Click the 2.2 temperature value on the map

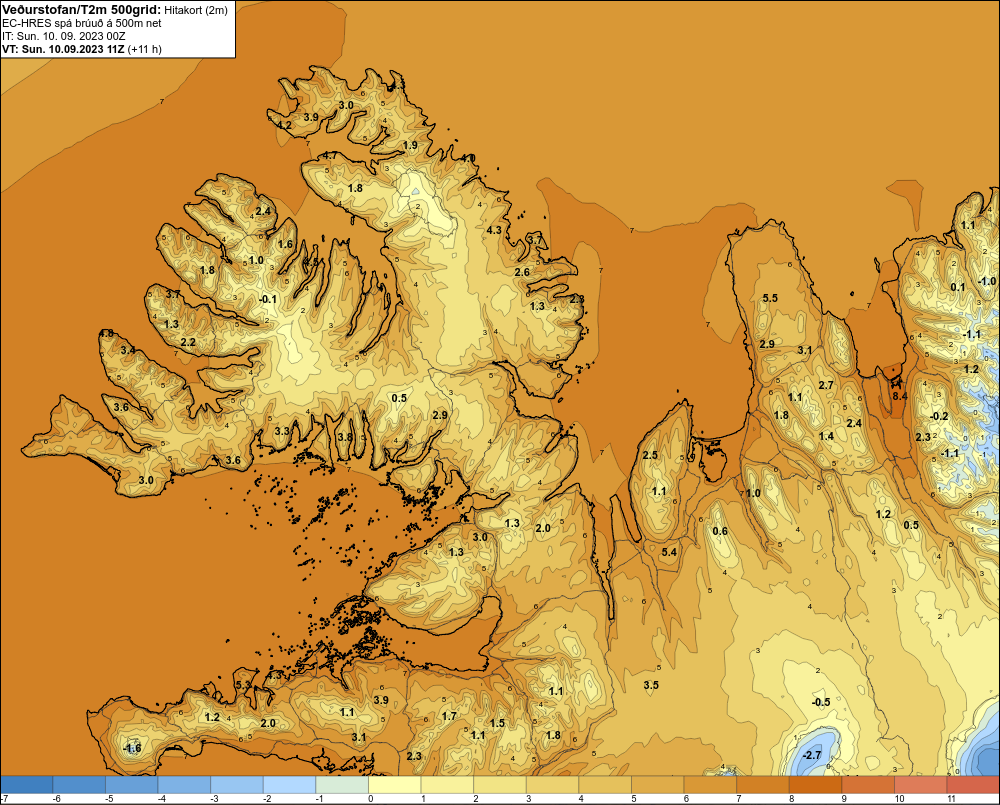point(188,343)
